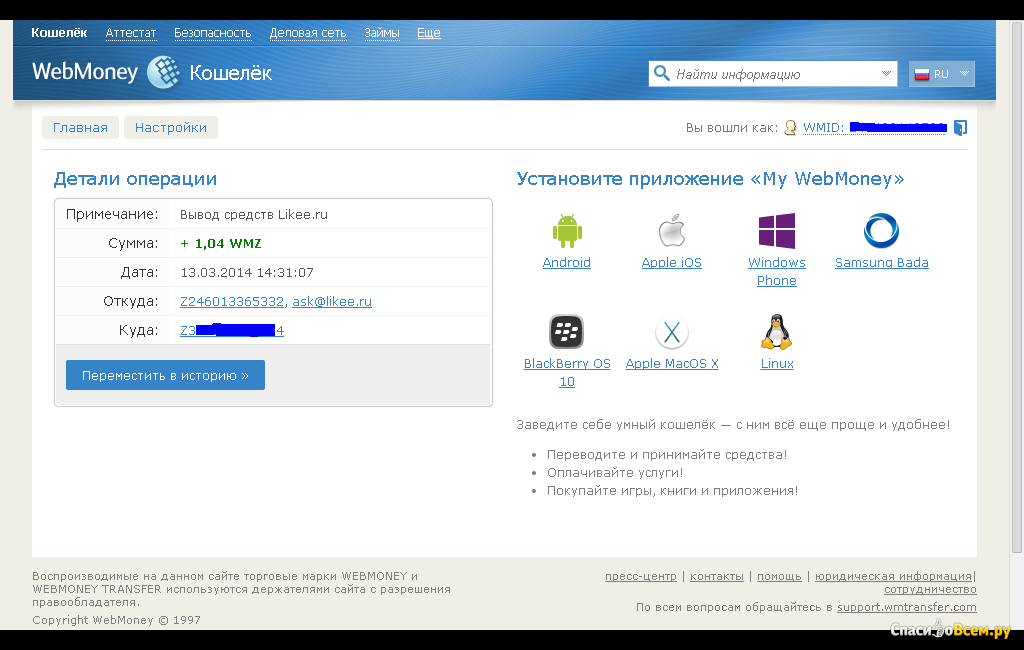Open the support.wmtransfer.com link

pos(906,607)
